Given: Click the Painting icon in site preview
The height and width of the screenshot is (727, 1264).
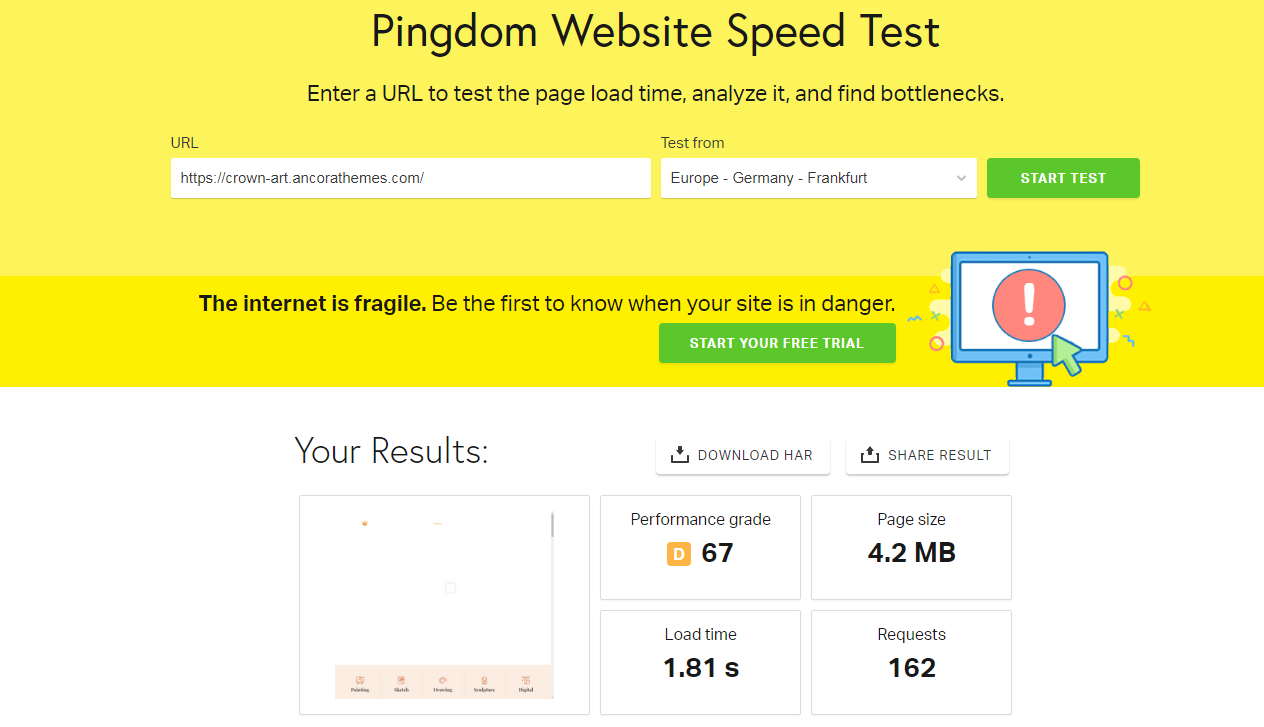Looking at the screenshot, I should coord(360,679).
